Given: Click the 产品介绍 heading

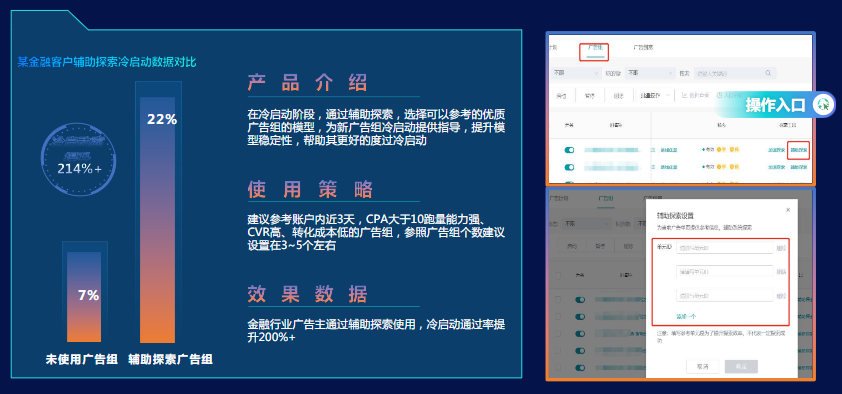Looking at the screenshot, I should pos(307,83).
